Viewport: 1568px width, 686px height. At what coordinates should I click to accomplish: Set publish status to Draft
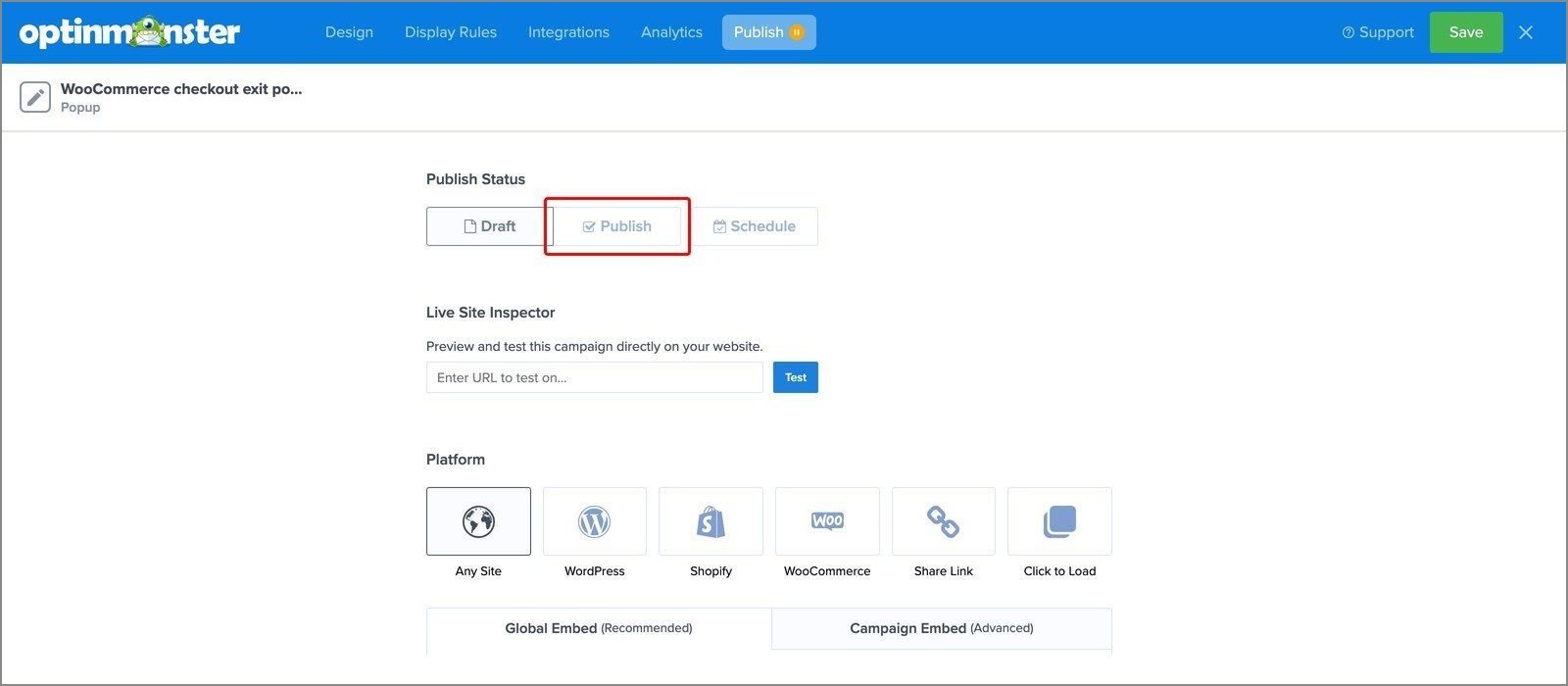click(490, 226)
